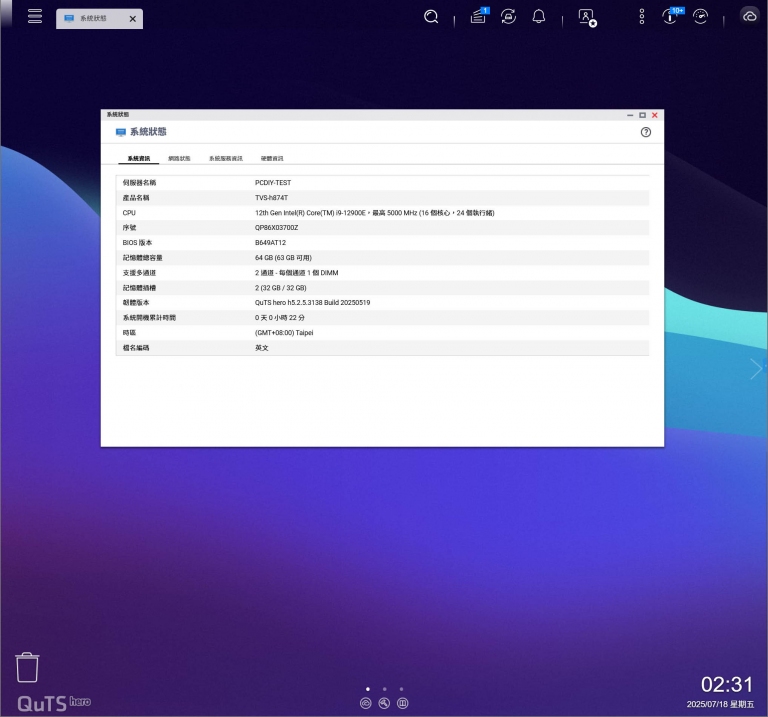
Task: Click the clock showing 02:31
Action: [726, 684]
